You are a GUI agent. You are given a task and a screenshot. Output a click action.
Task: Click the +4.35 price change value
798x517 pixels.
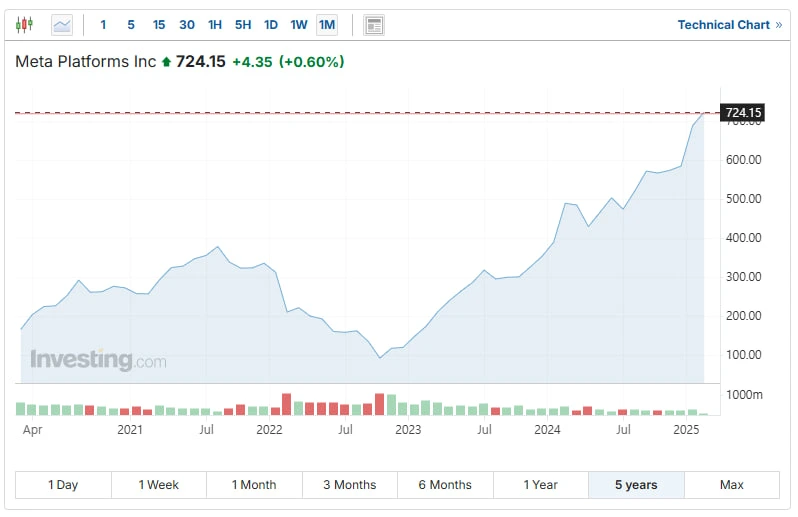pos(252,62)
